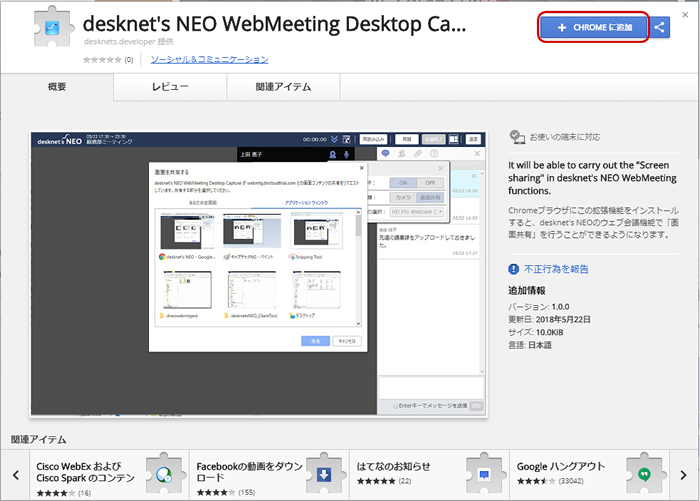Click the participant person icon beside microphone
Viewport: 700px width, 501px height.
click(x=333, y=154)
